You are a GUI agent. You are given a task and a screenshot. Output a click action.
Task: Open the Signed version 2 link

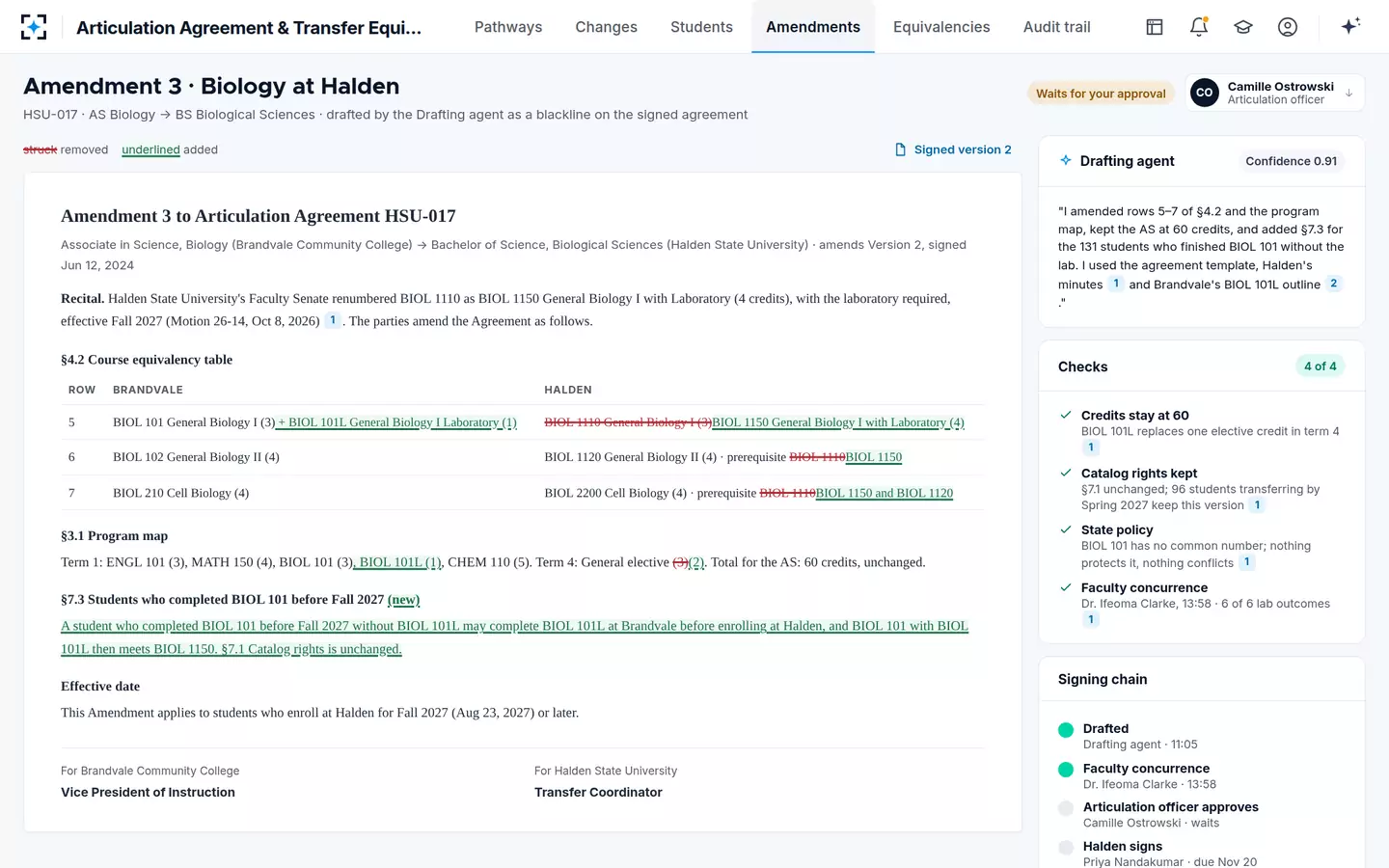coord(953,149)
